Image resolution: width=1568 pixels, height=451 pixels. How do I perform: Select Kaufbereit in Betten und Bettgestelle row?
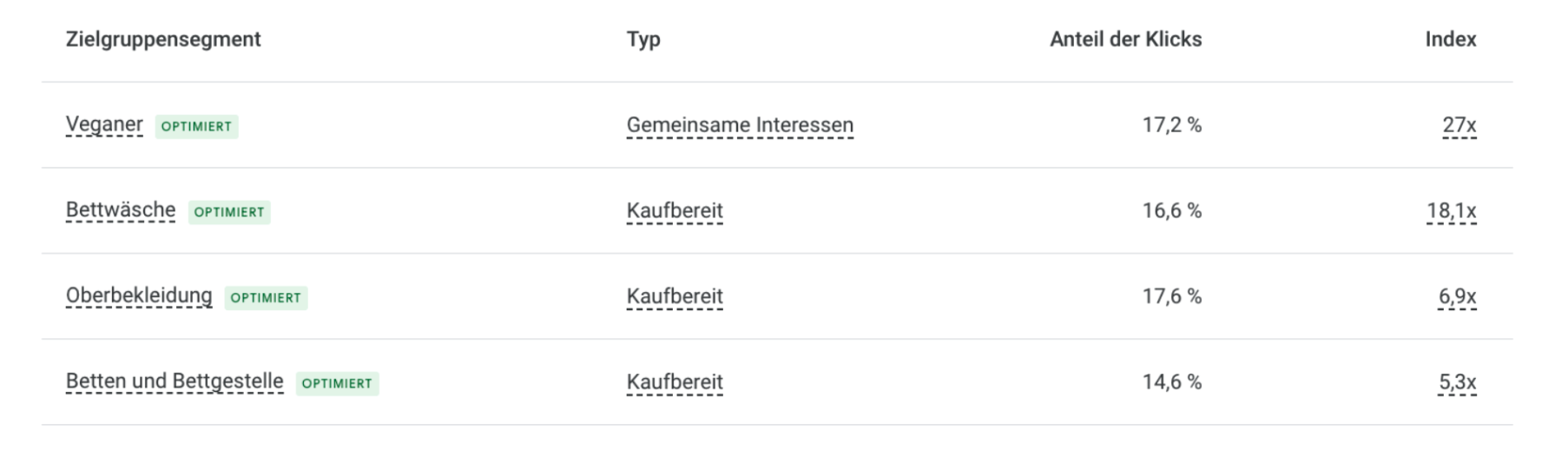click(x=675, y=382)
